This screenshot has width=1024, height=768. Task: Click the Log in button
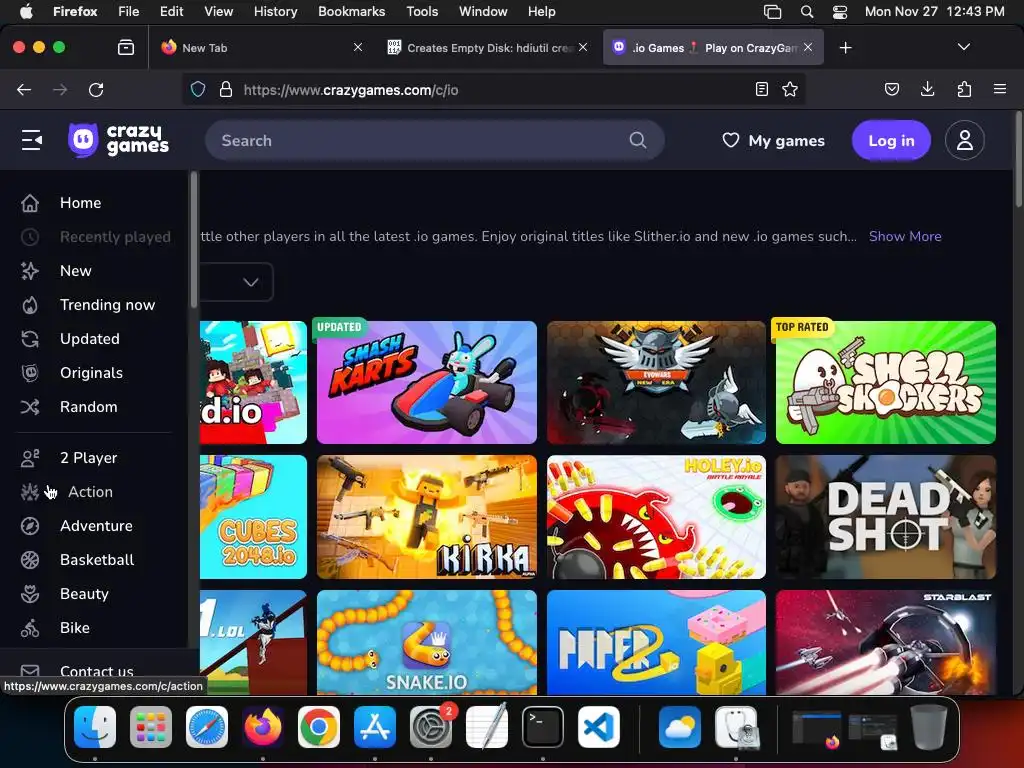tap(891, 140)
